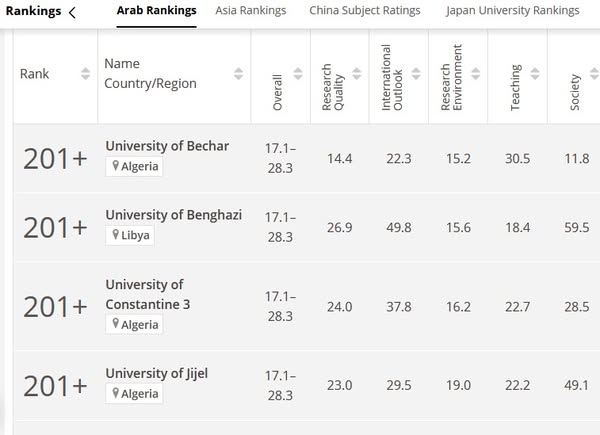
Task: Open University of Benghazi page
Action: tap(174, 215)
